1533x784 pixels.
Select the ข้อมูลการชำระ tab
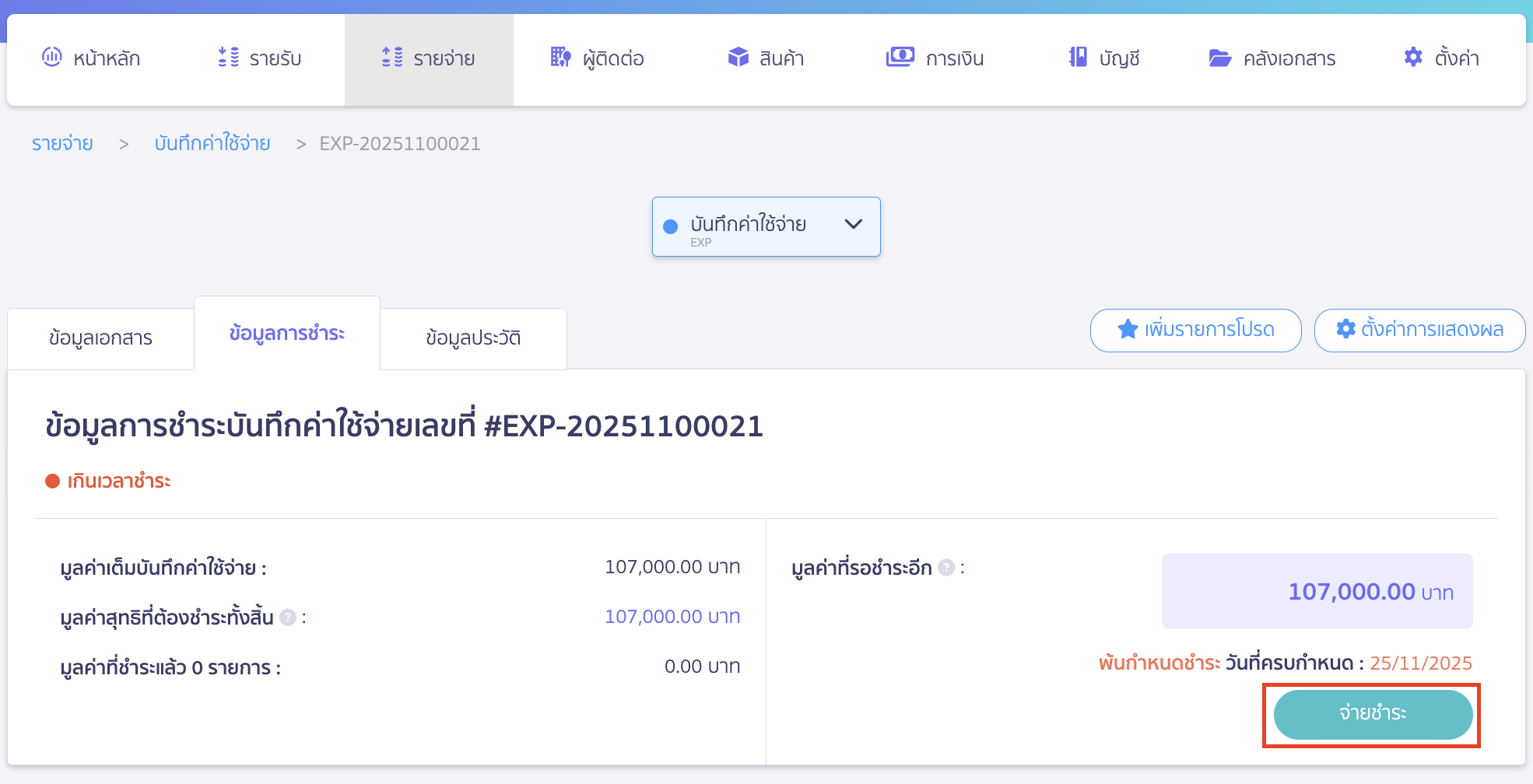point(286,334)
